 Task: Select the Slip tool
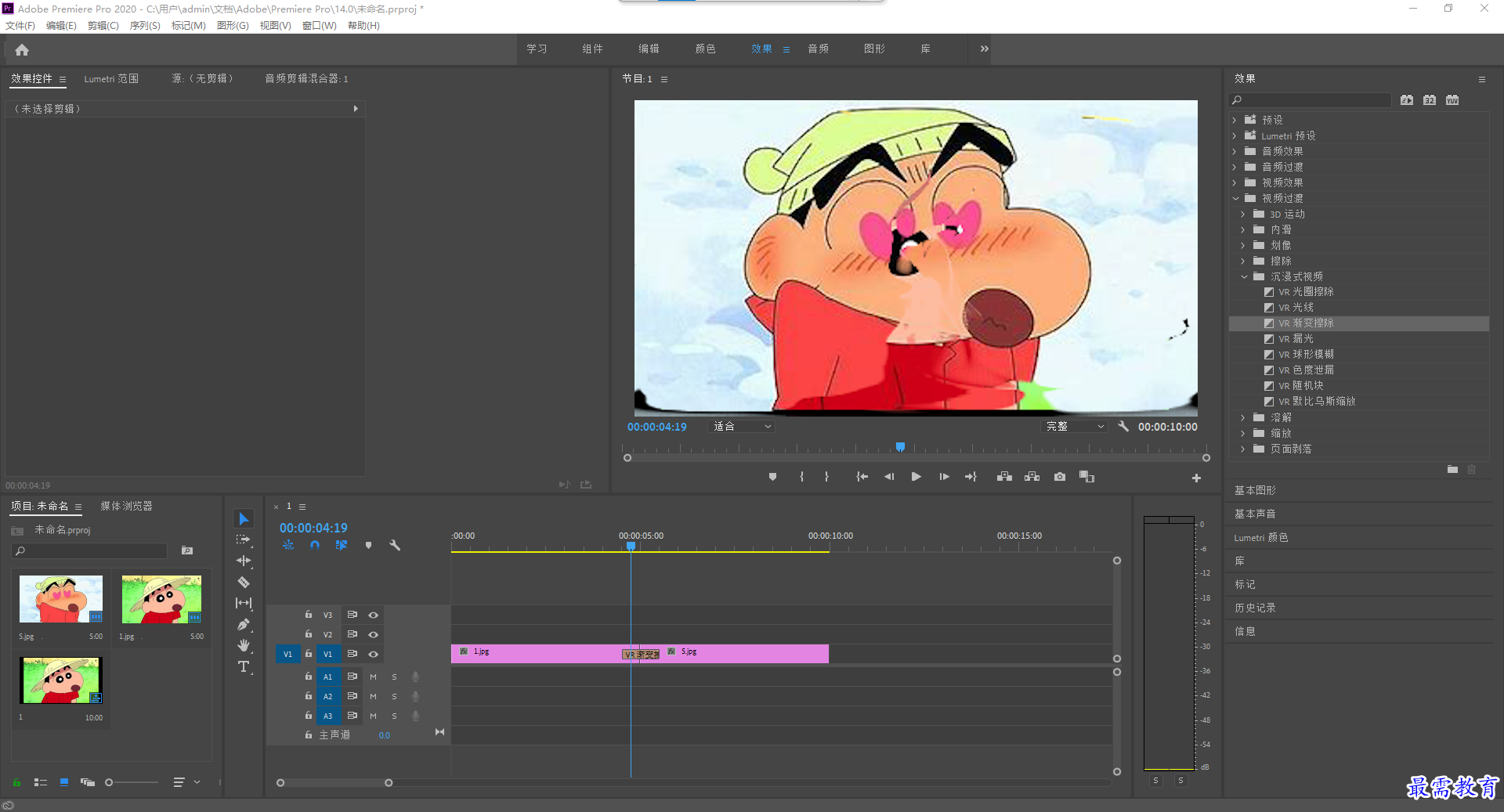[244, 603]
